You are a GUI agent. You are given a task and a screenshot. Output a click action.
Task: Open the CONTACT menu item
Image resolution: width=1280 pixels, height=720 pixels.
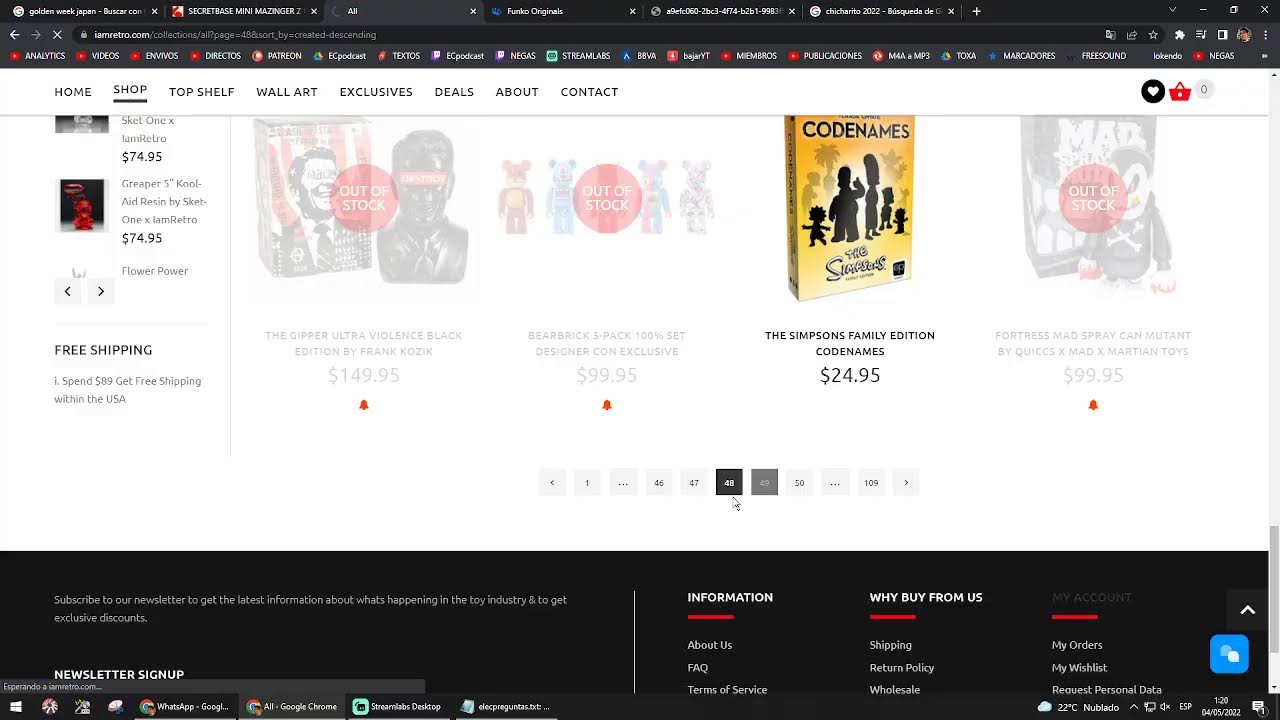click(589, 91)
